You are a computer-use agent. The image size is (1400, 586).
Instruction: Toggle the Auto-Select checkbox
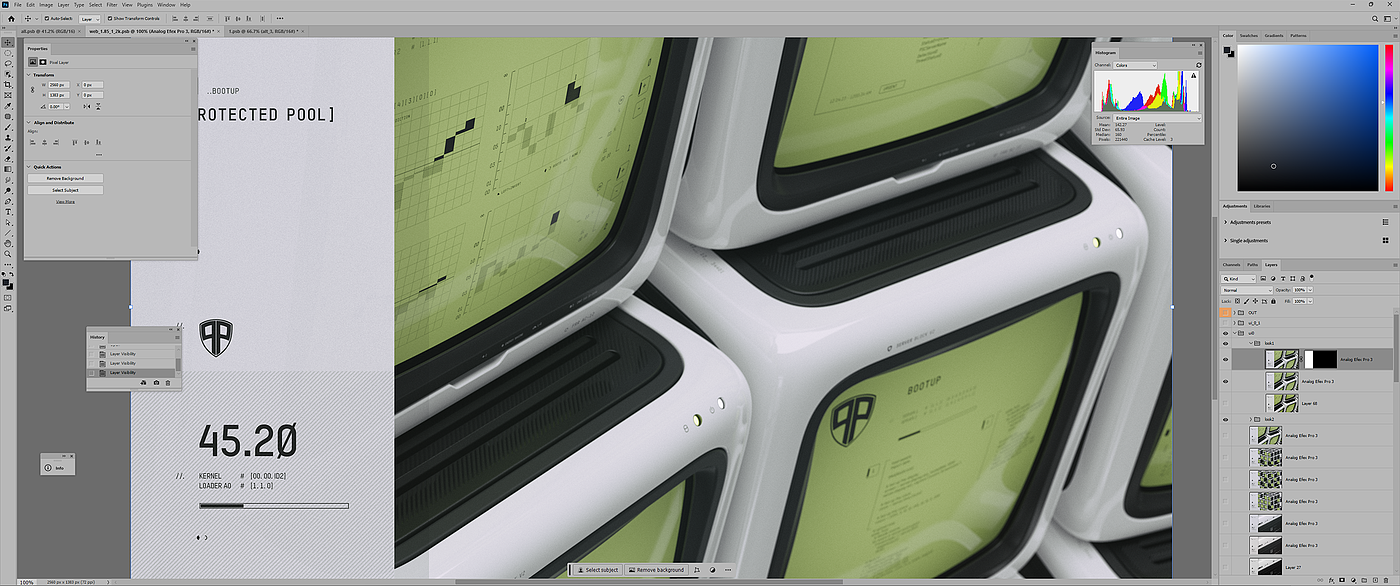tap(47, 18)
